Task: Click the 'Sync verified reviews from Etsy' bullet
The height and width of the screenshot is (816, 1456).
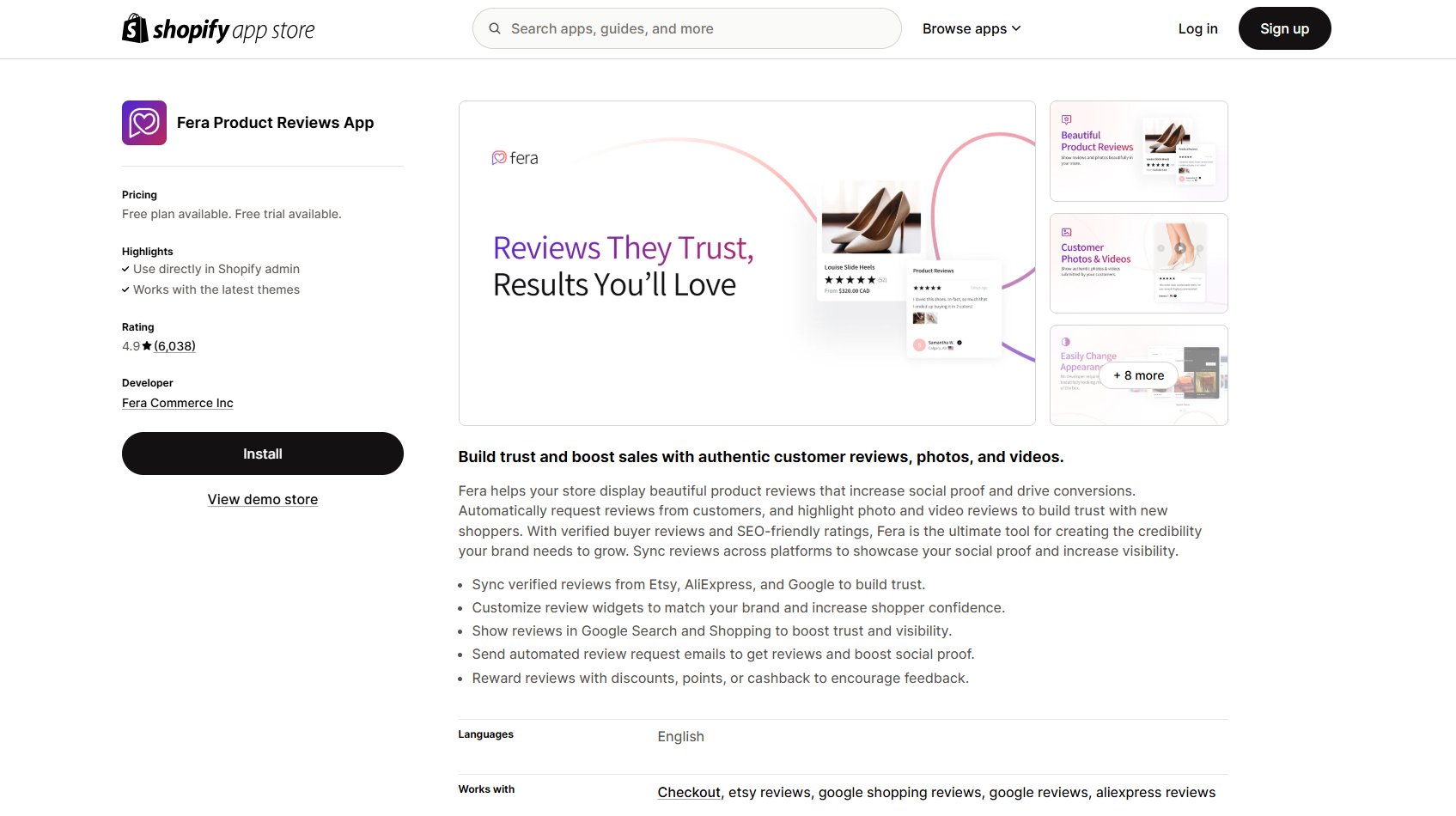Action: point(698,584)
